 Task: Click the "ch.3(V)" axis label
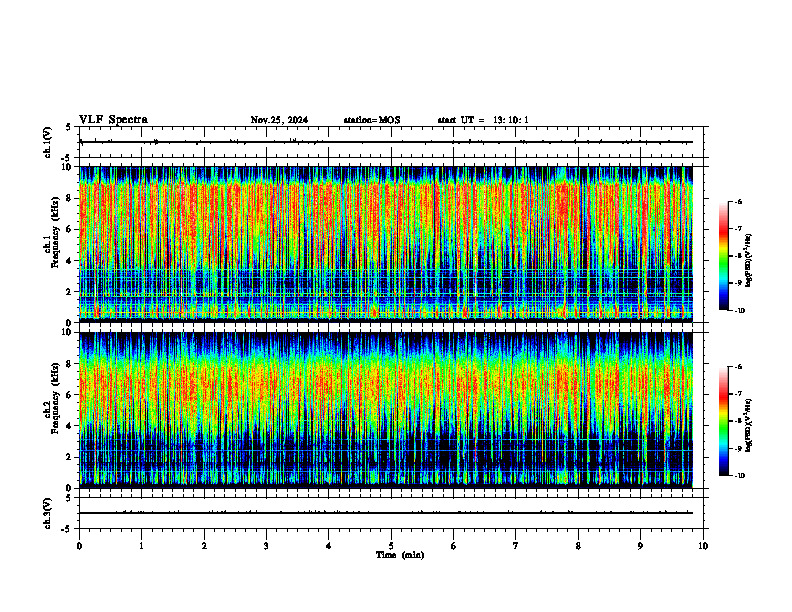pyautogui.click(x=48, y=513)
